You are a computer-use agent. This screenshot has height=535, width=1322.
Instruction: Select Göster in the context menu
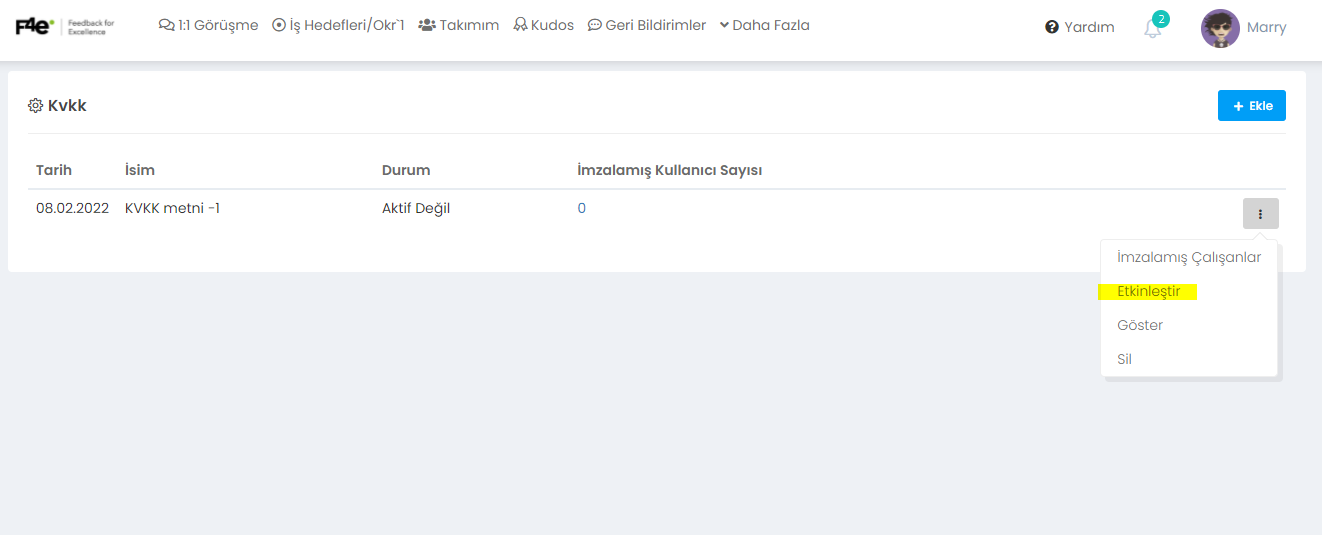(1140, 326)
